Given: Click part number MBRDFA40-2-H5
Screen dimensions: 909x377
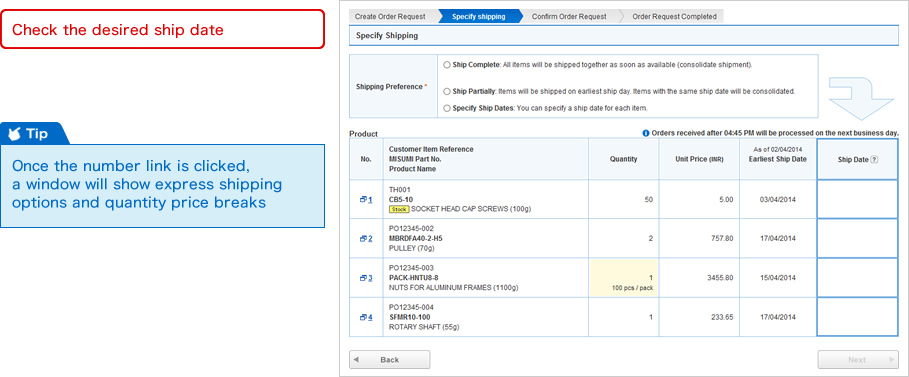Looking at the screenshot, I should [416, 238].
